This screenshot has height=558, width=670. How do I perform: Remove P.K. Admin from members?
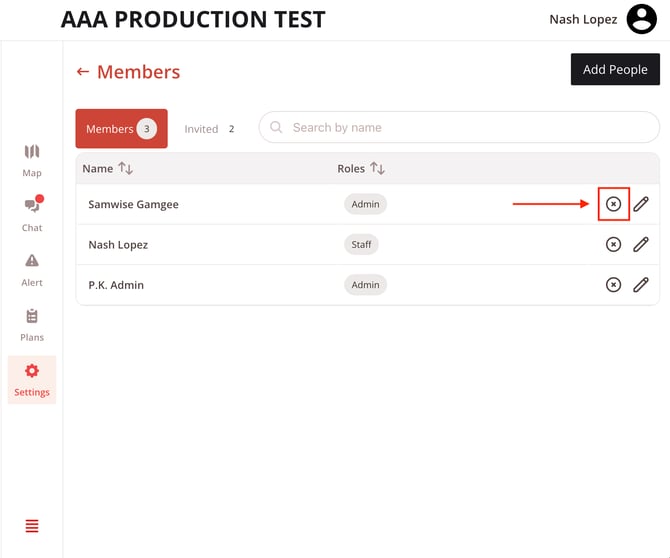tap(613, 285)
